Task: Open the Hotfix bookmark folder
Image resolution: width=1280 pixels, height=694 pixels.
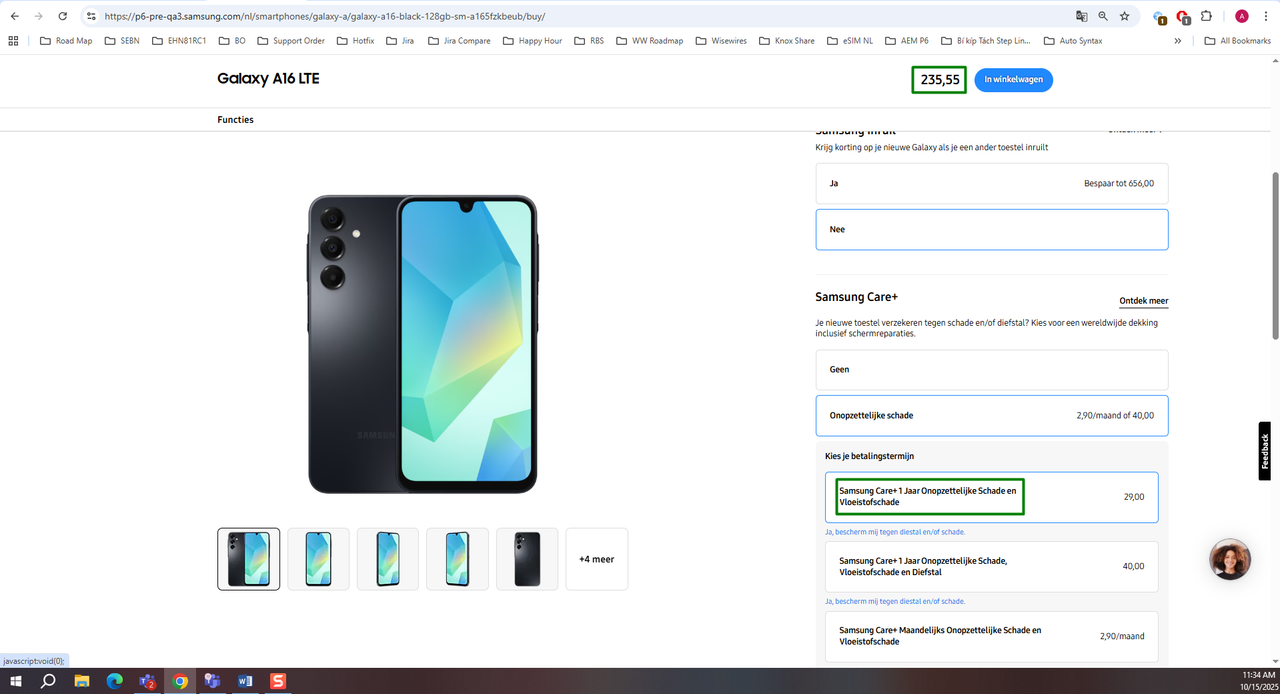Action: [355, 41]
